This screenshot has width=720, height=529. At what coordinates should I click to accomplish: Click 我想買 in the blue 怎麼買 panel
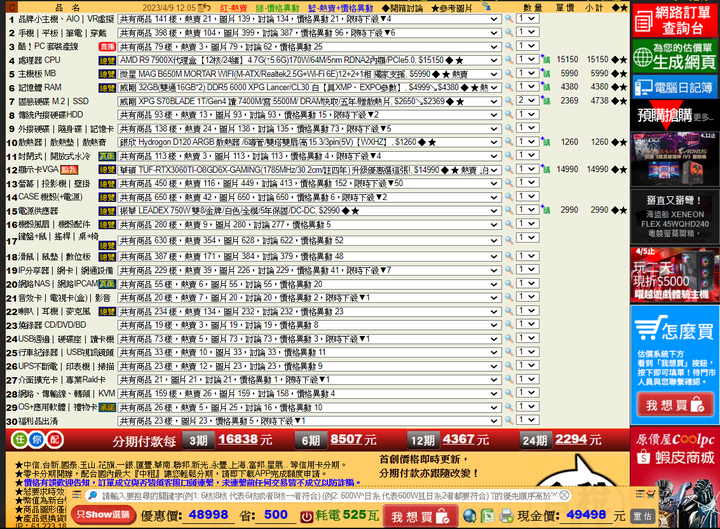[x=675, y=405]
